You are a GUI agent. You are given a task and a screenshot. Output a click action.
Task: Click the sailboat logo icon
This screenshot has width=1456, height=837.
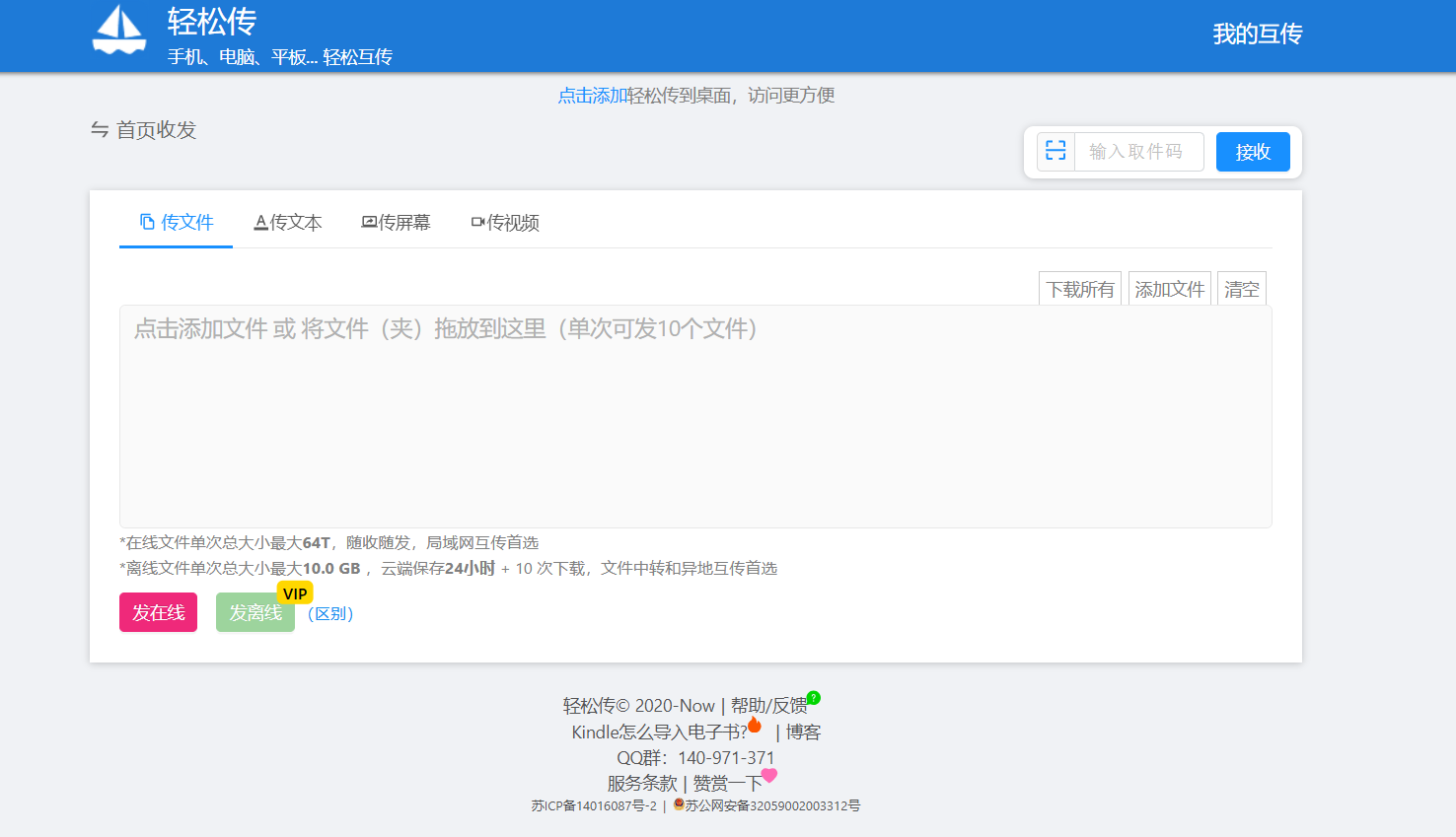(119, 31)
